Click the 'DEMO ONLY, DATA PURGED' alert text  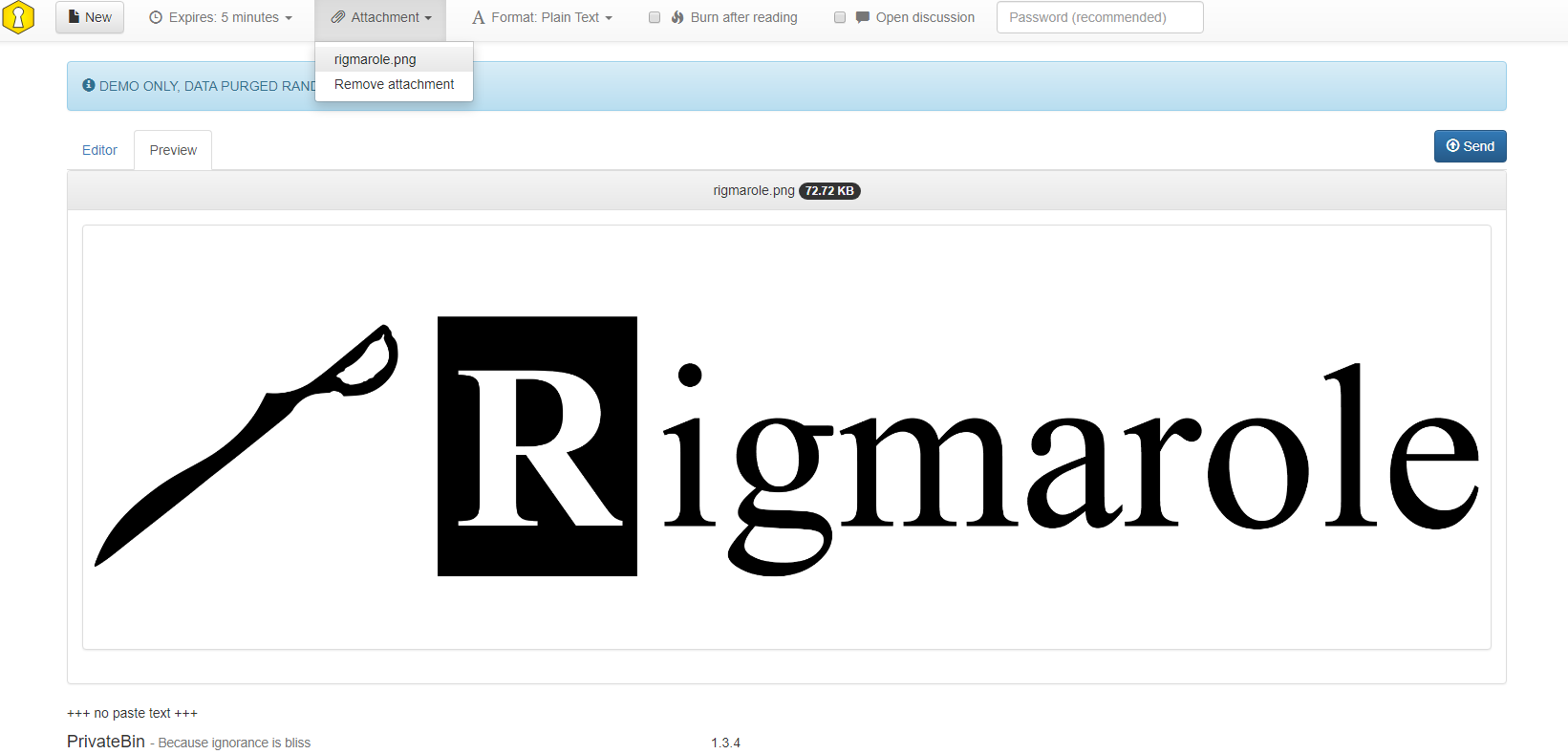coord(207,86)
